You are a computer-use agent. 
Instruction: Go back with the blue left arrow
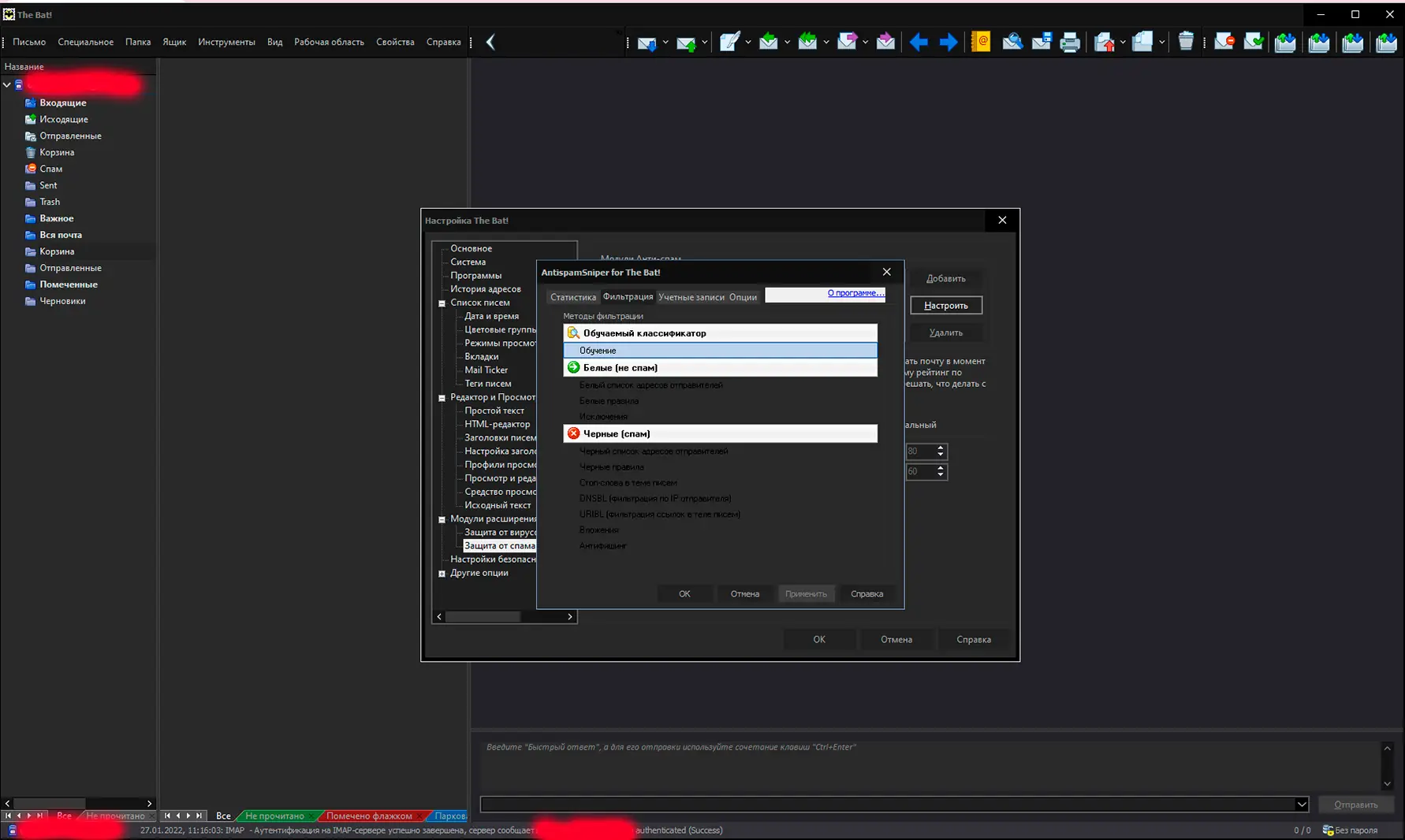pyautogui.click(x=919, y=42)
